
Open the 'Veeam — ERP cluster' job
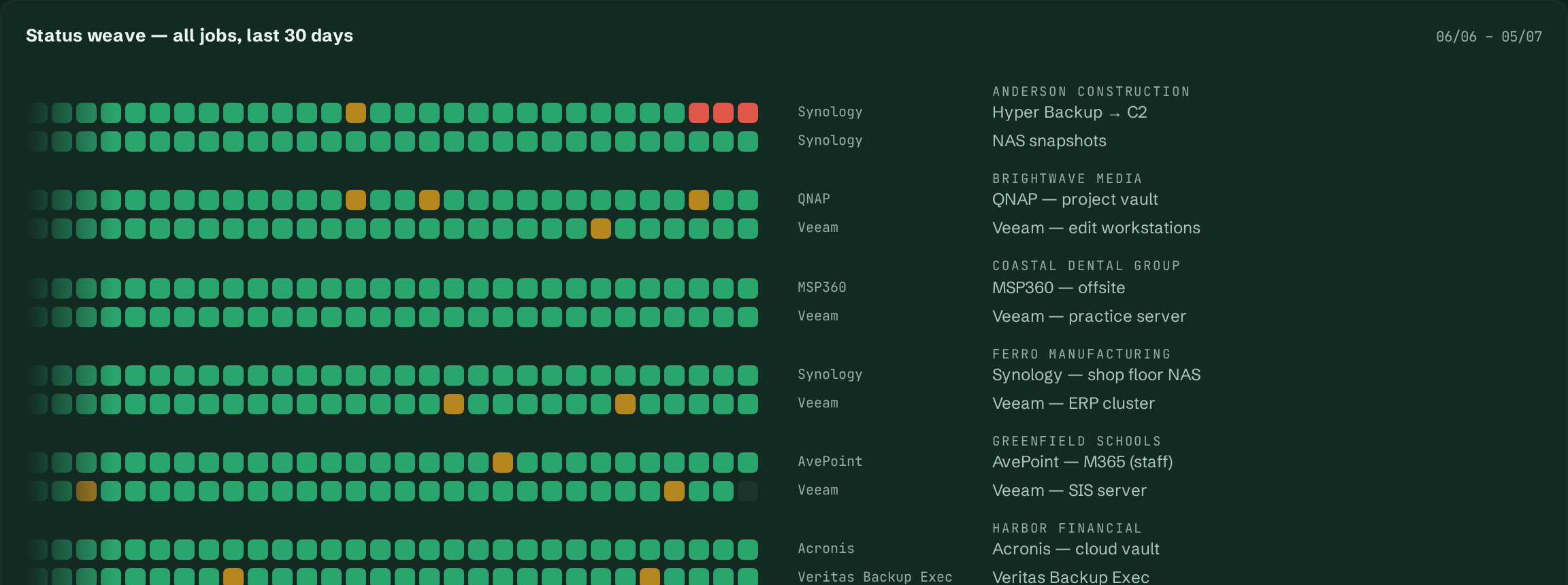click(1073, 403)
